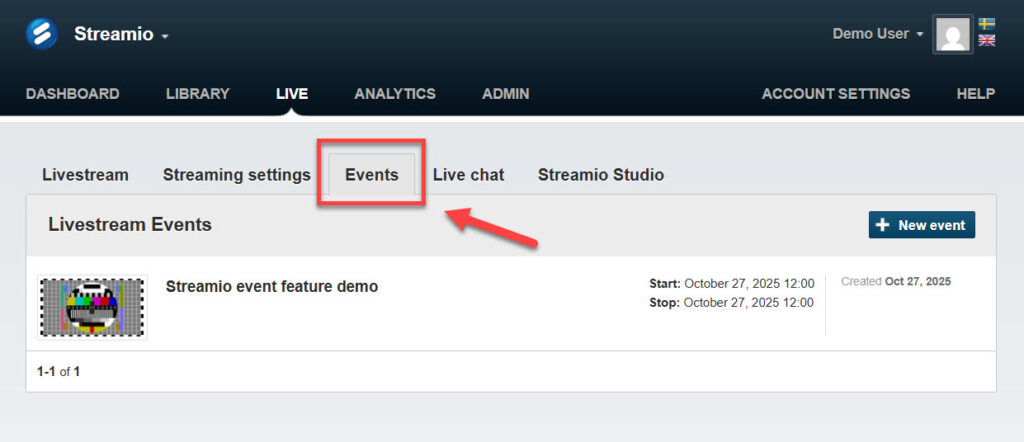The width and height of the screenshot is (1024, 442).
Task: Open the Streamio account dropdown
Action: coord(121,34)
